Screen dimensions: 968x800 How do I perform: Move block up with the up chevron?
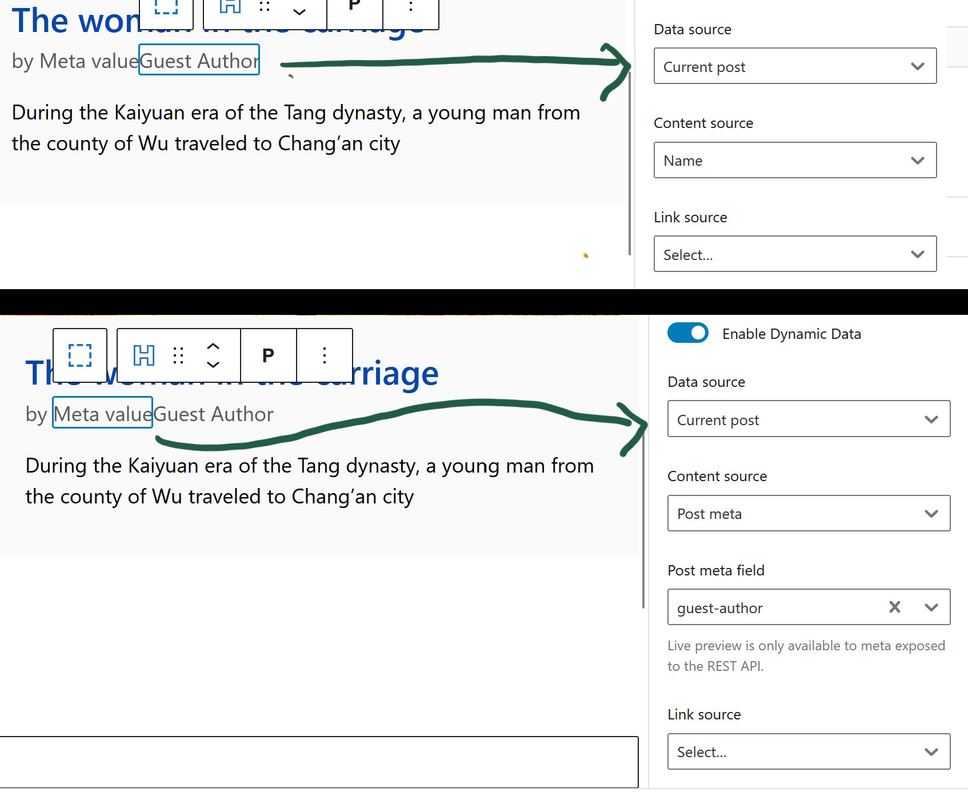coord(213,346)
